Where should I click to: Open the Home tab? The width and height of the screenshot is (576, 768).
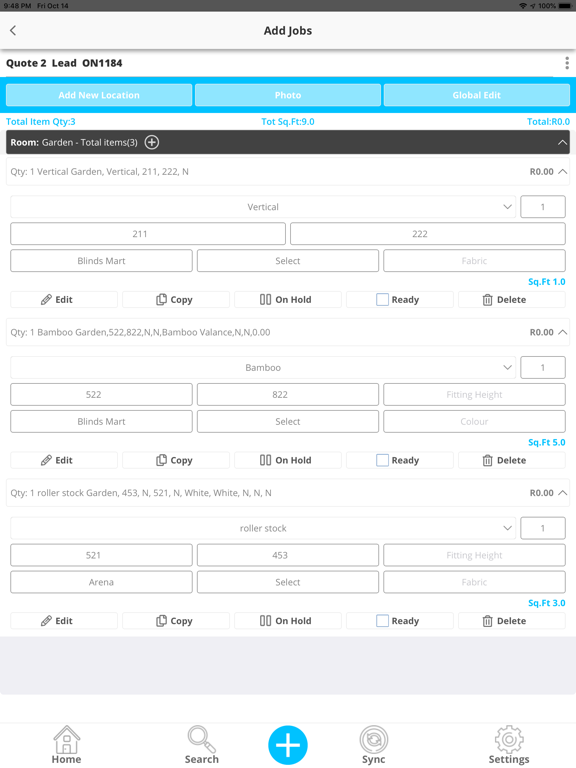coord(67,745)
